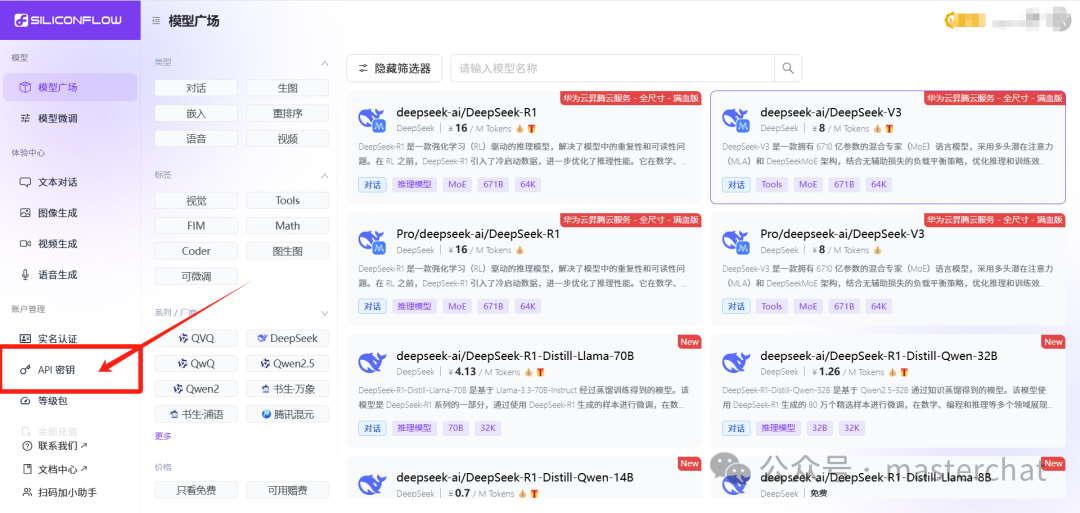This screenshot has height=513, width=1080.
Task: Toggle the Tools tag filter
Action: [x=287, y=200]
